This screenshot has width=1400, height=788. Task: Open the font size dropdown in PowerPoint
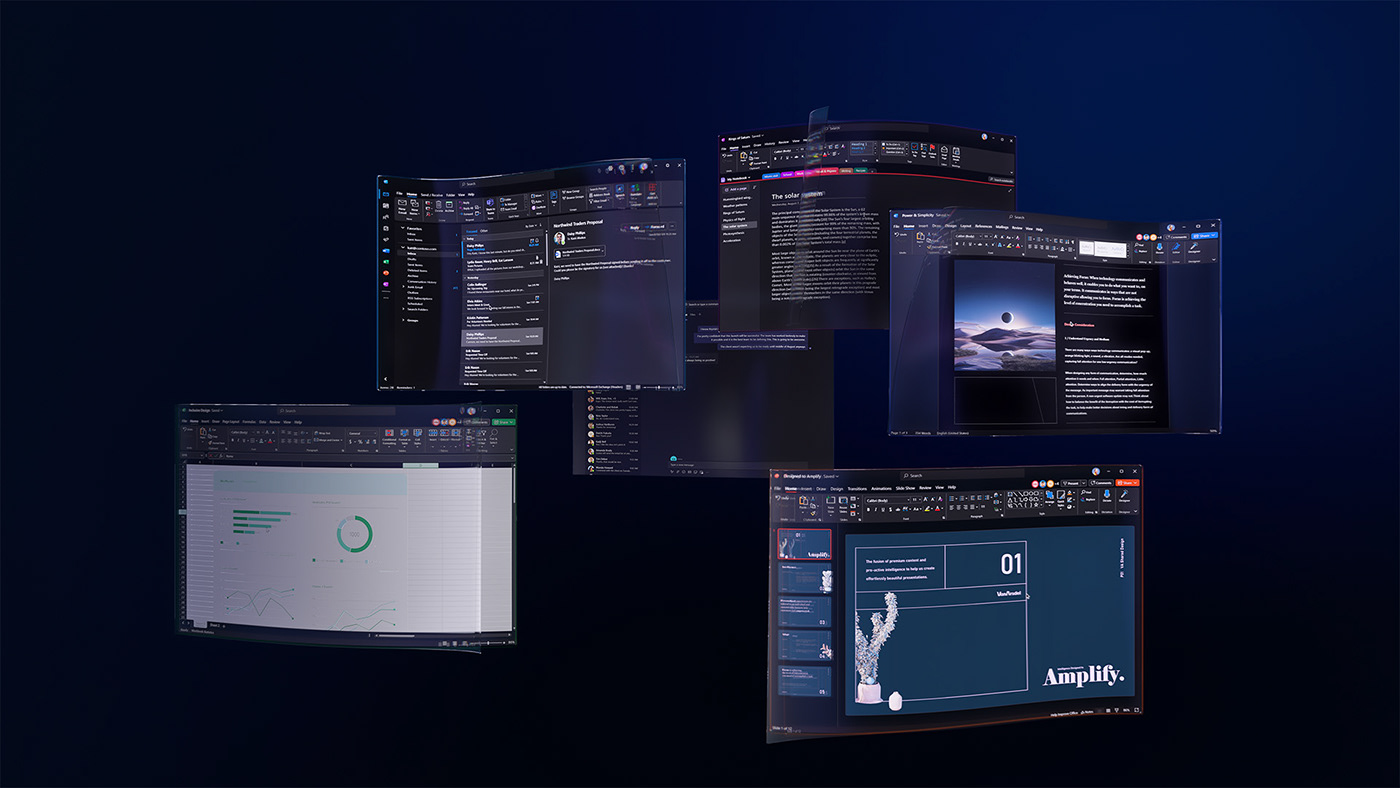919,499
